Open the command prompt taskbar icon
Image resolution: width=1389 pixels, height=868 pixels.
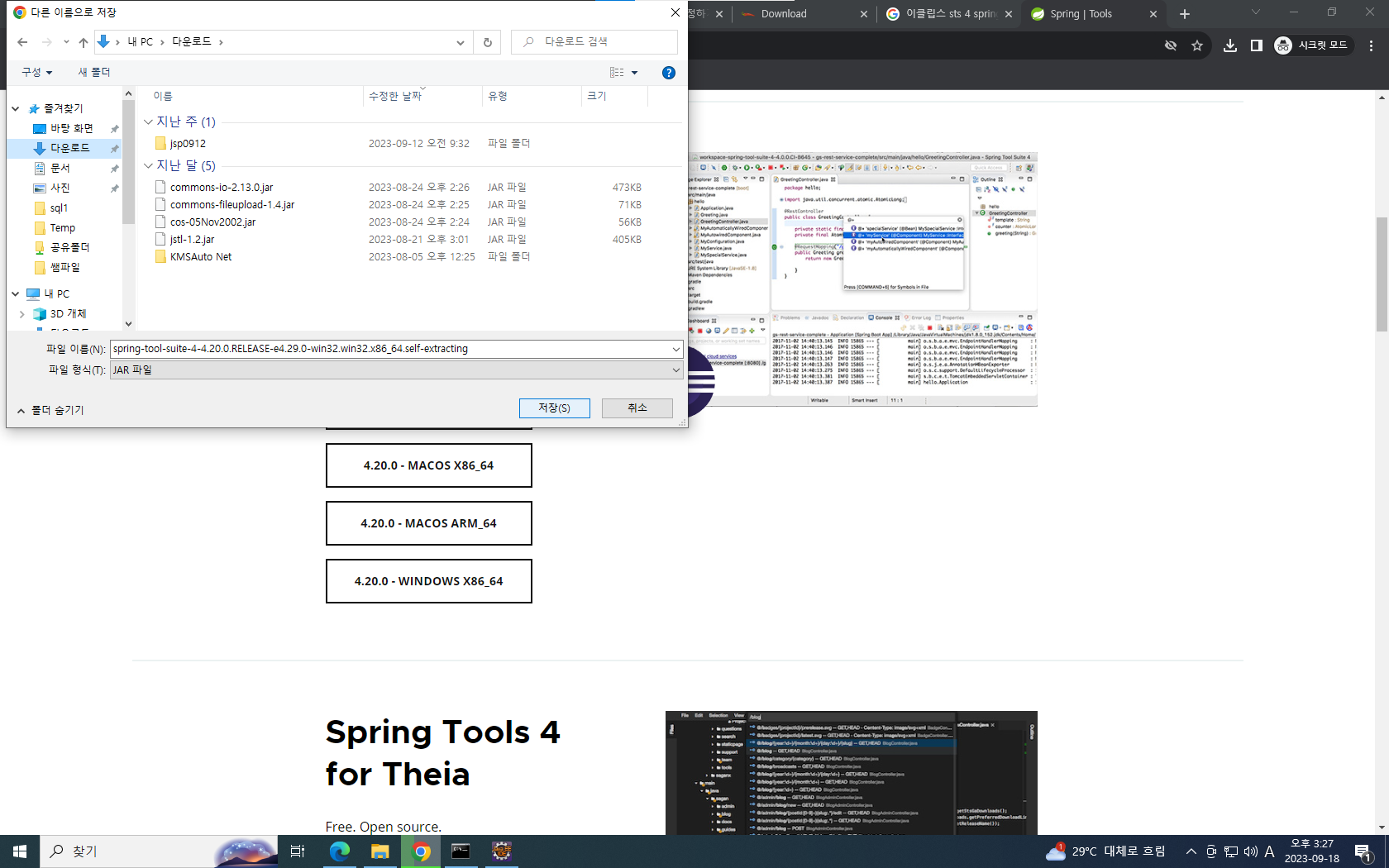[x=461, y=851]
